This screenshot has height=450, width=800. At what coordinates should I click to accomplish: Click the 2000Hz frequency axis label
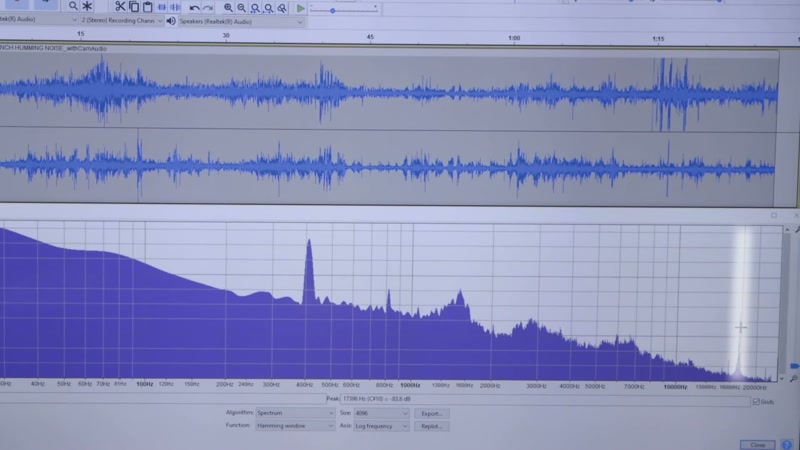tap(490, 386)
